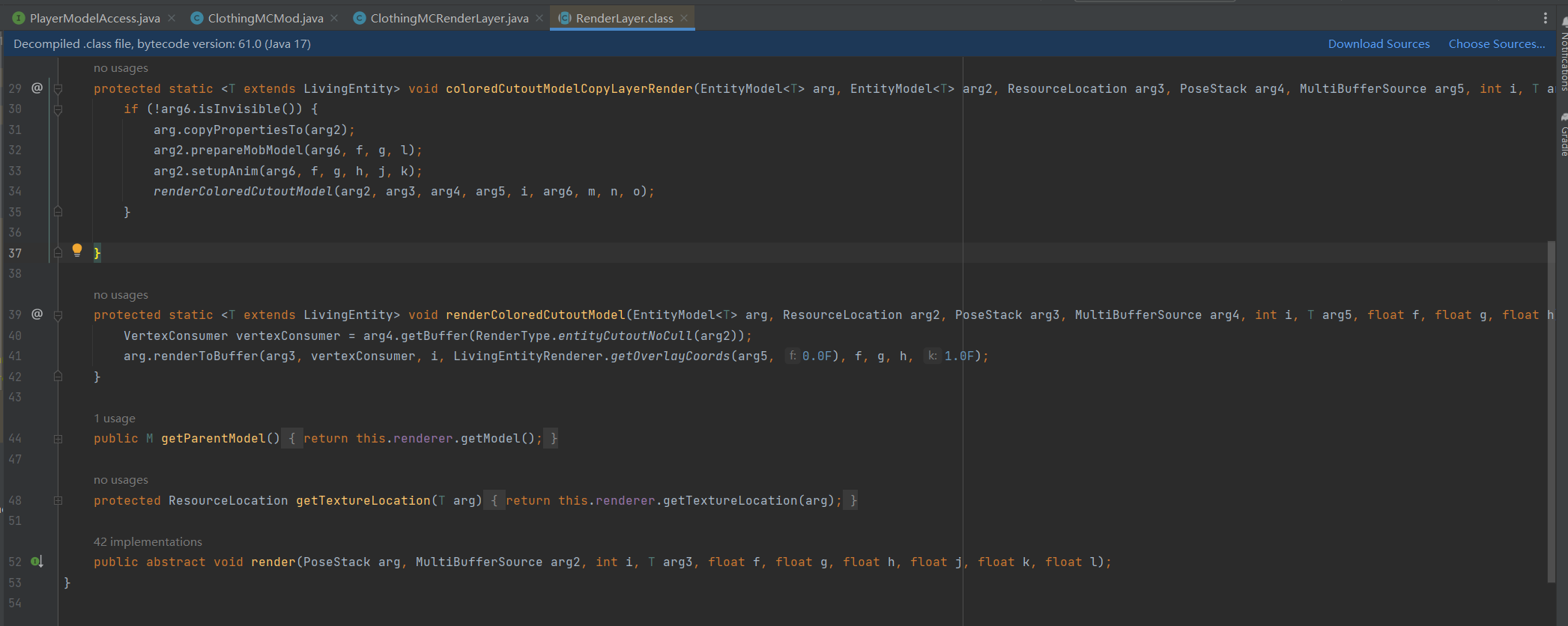Image resolution: width=1568 pixels, height=626 pixels.
Task: Click the annotation gutter icon on line 29
Action: (37, 88)
